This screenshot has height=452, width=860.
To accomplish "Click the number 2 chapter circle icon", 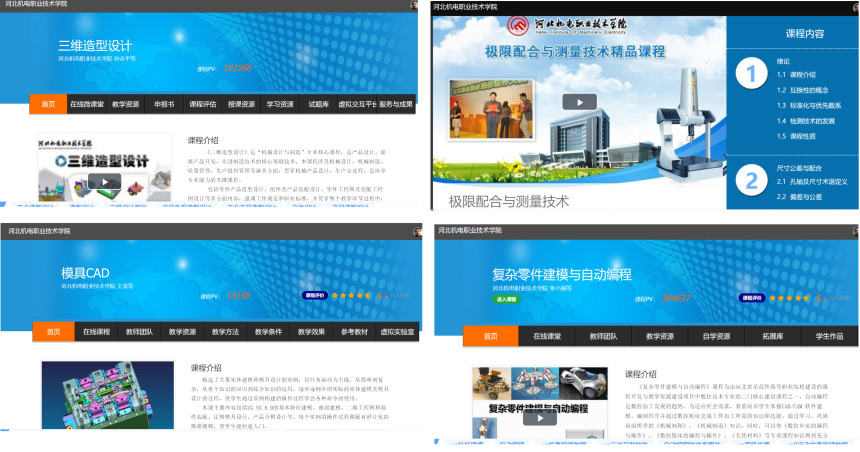I will (x=751, y=180).
